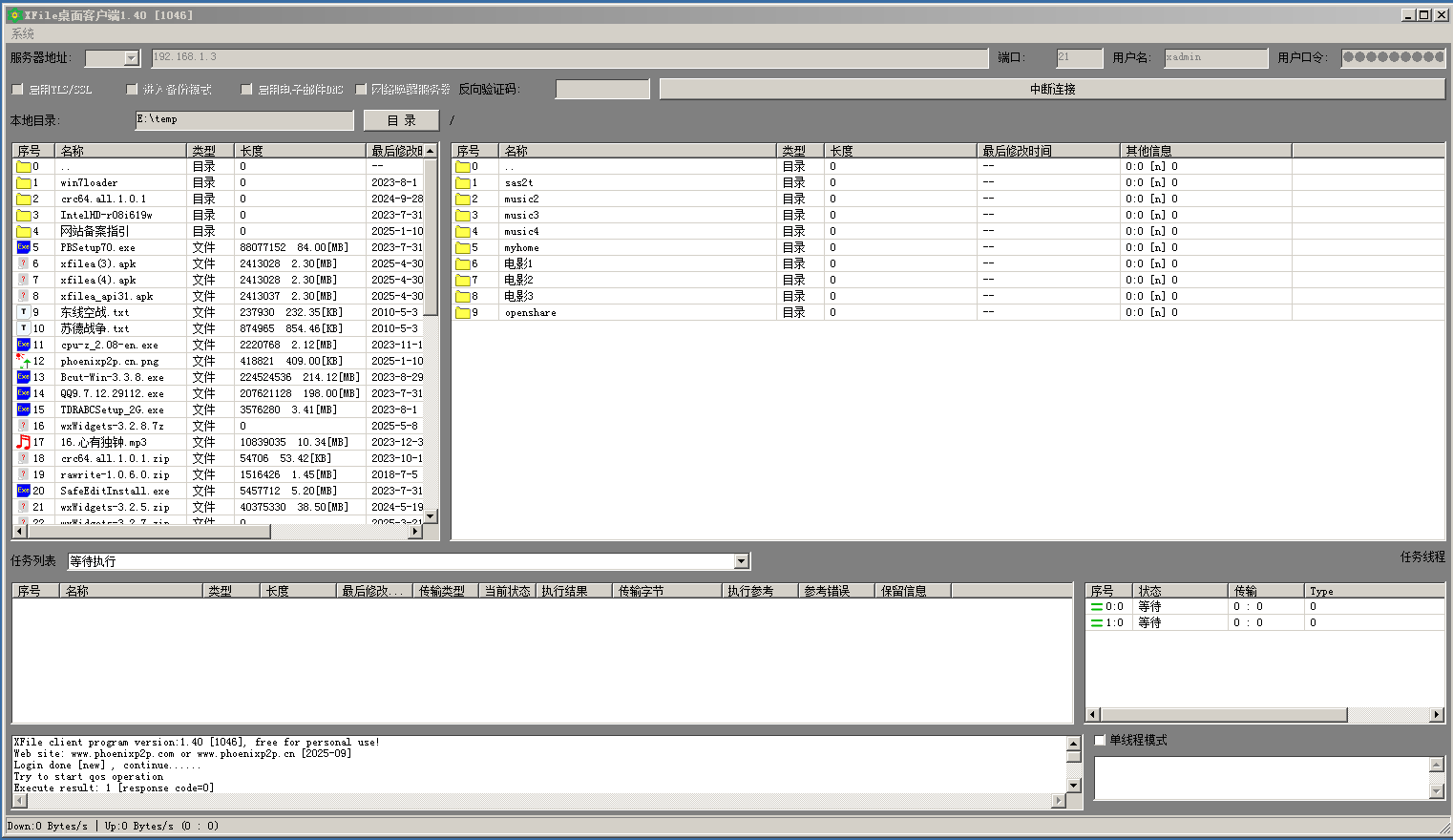Click the remote openshare folder icon
Screen dimensions: 1453x840
pyautogui.click(x=463, y=312)
